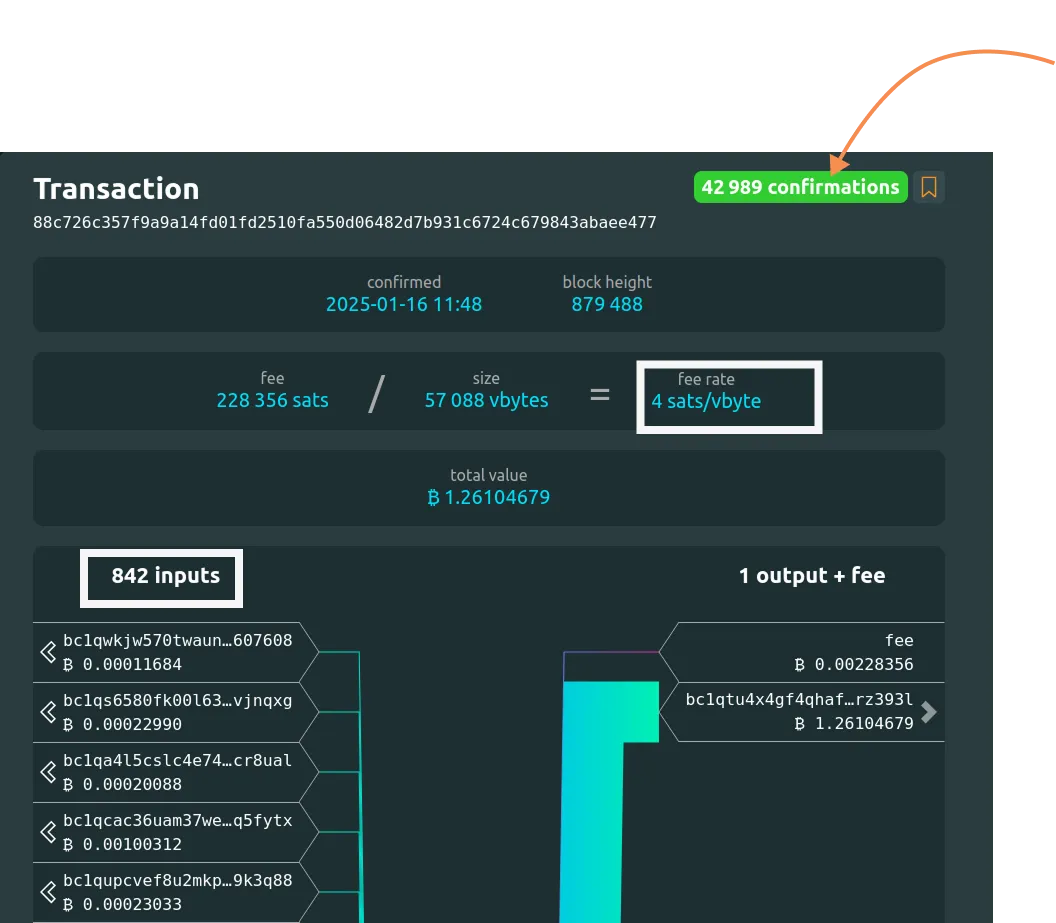Open input address bc1qs6580fk00l63…vjnqxg
This screenshot has height=923, width=1056.
[x=178, y=700]
